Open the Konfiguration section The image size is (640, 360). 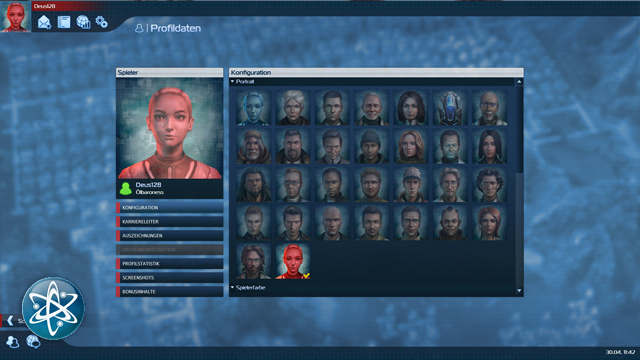[169, 207]
